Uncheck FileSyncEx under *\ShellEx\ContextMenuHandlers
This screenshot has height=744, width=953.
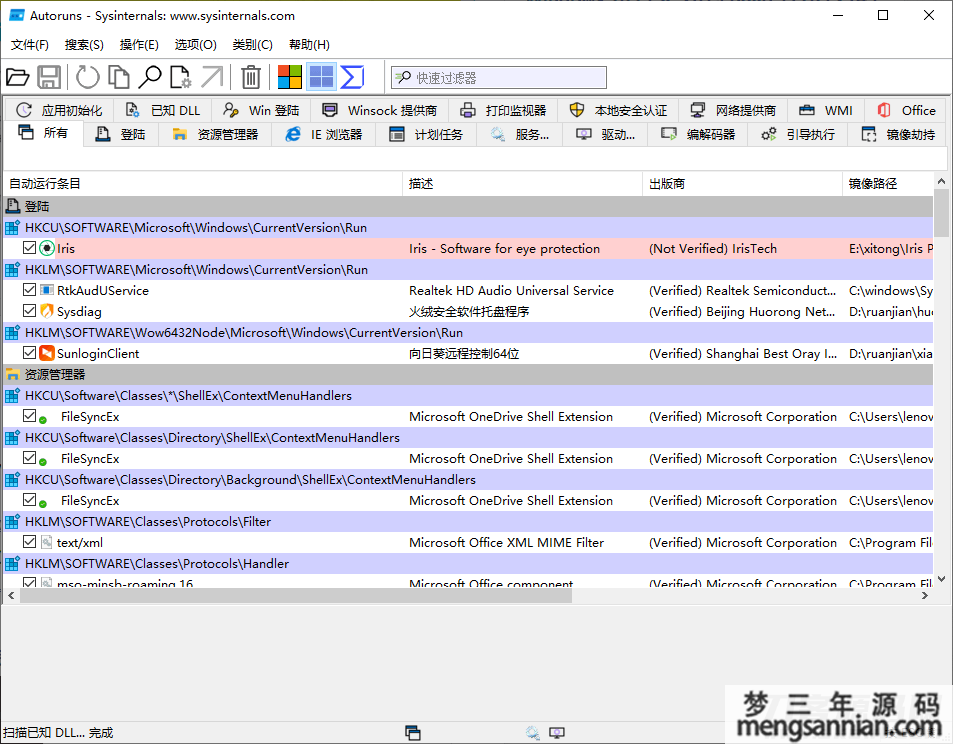point(29,416)
